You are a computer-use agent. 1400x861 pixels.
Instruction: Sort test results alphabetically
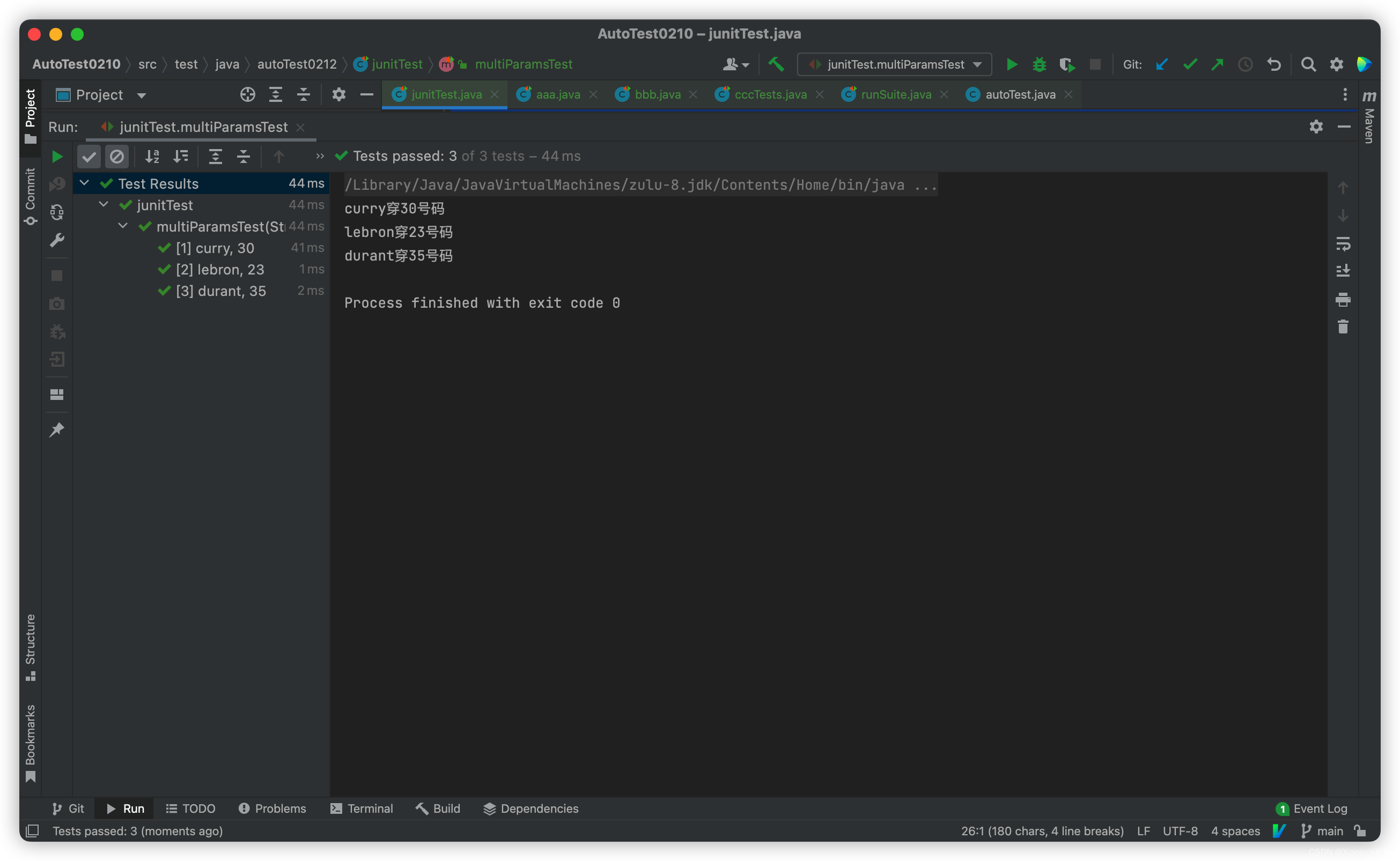coord(152,156)
